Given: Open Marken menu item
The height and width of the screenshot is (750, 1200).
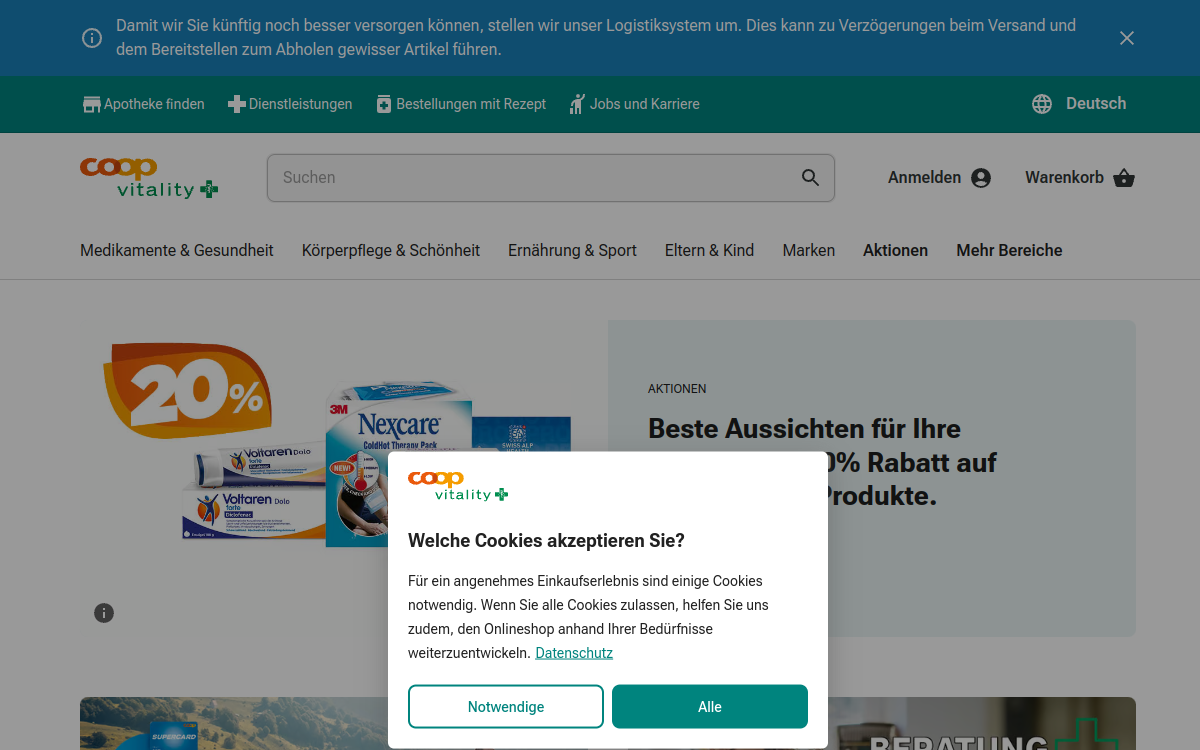Looking at the screenshot, I should point(809,251).
